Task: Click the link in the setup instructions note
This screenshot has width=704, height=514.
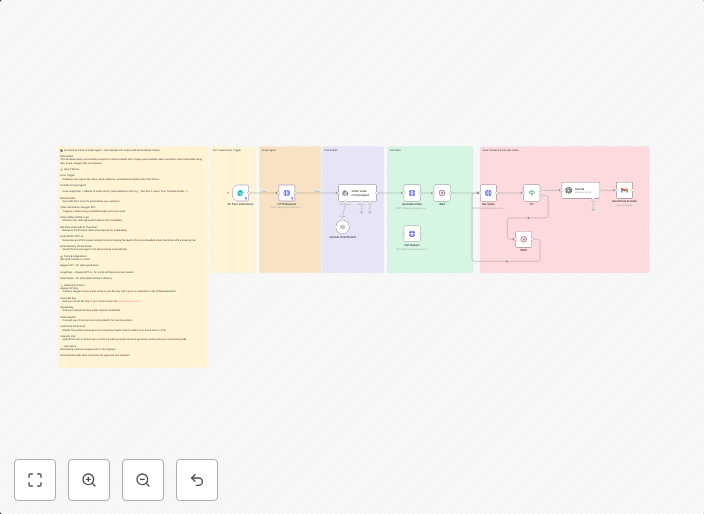Action: point(128,300)
